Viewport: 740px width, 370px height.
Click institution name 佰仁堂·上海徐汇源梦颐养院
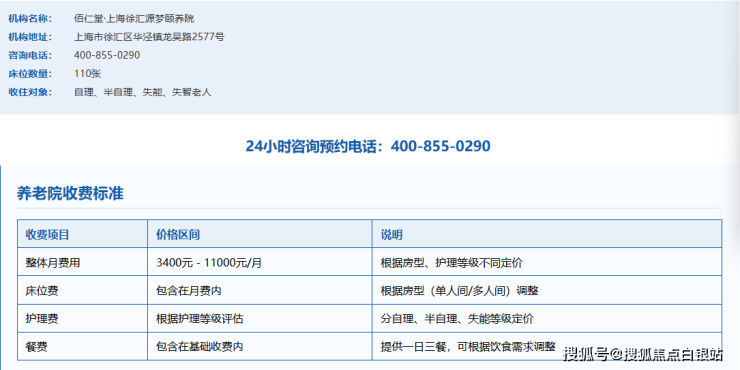134,19
